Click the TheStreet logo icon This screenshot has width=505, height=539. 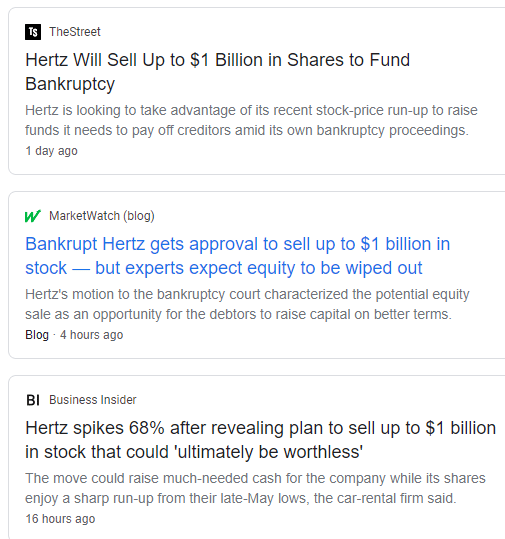click(33, 32)
